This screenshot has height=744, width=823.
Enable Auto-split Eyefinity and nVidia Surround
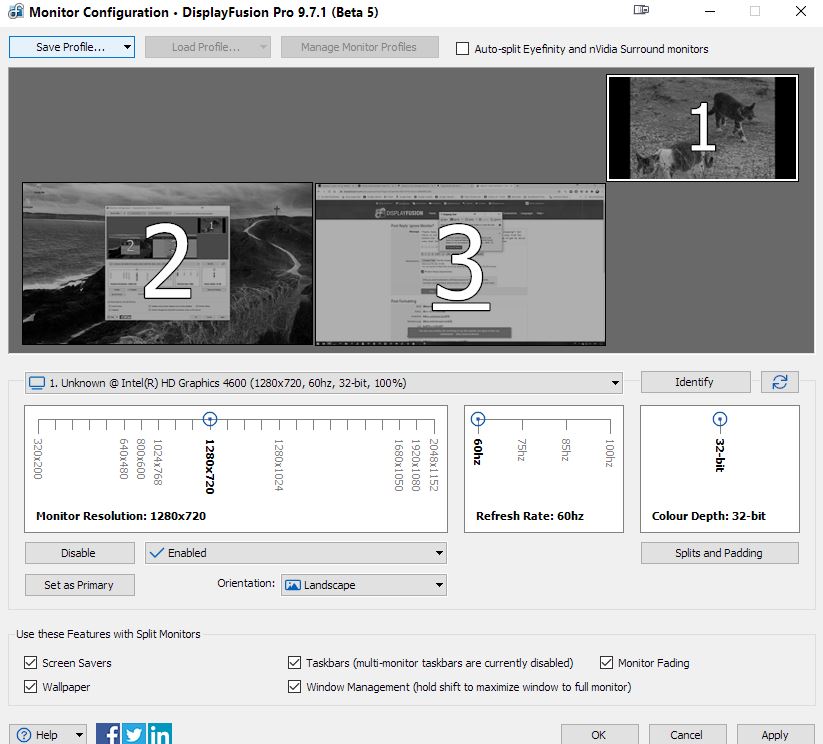click(462, 48)
